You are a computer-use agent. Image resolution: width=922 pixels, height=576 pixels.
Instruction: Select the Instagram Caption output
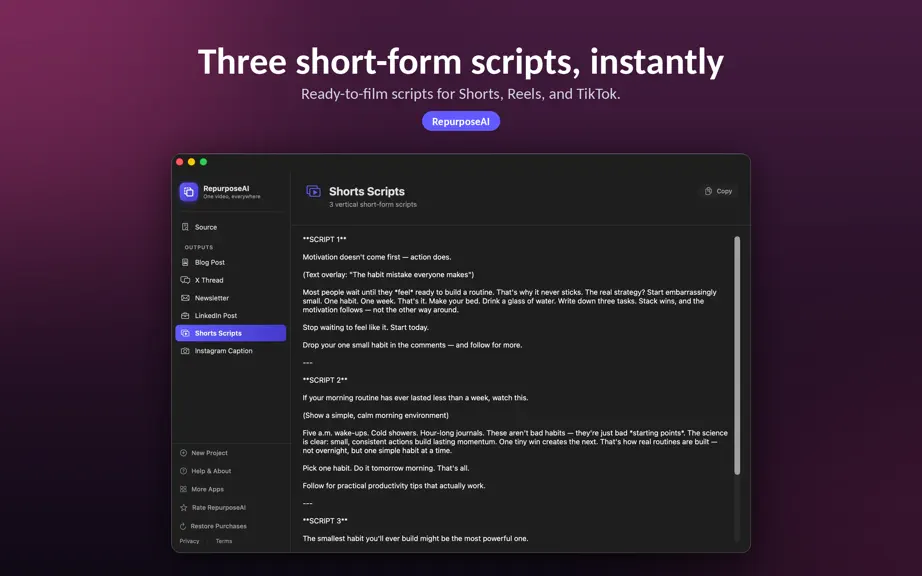(230, 351)
